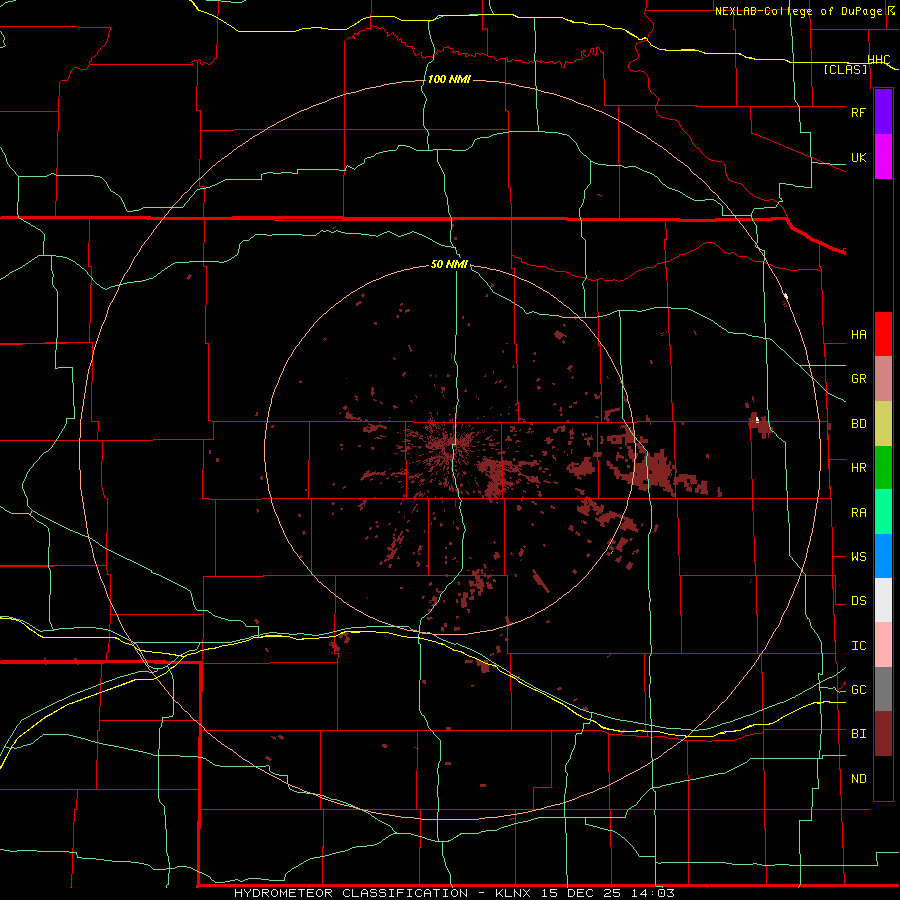Image resolution: width=900 pixels, height=900 pixels.
Task: Click the DS legend label
Action: coord(858,601)
